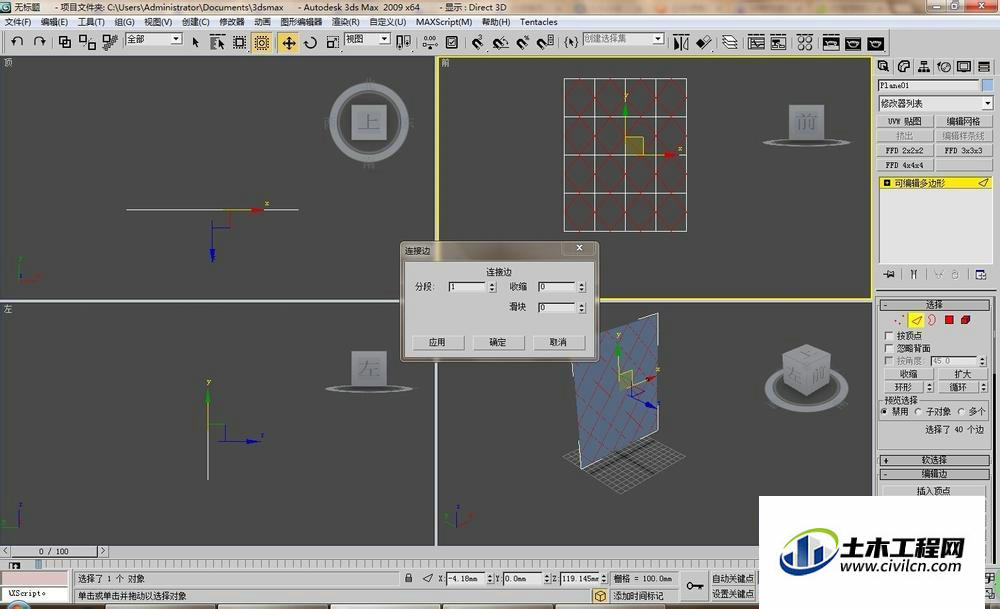The width and height of the screenshot is (1000, 609).
Task: Select the Vertex sub-object level icon
Action: coord(899,319)
